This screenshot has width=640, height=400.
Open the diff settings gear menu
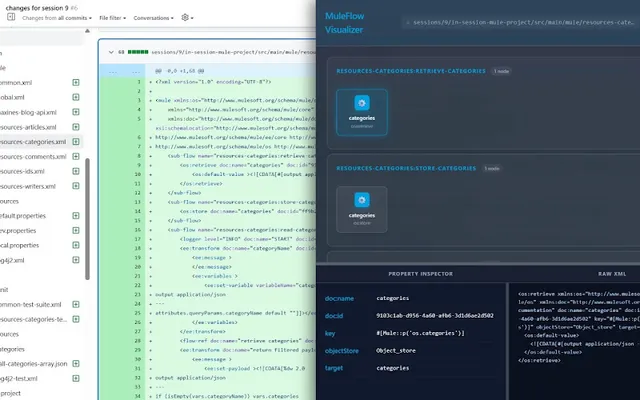tap(187, 18)
